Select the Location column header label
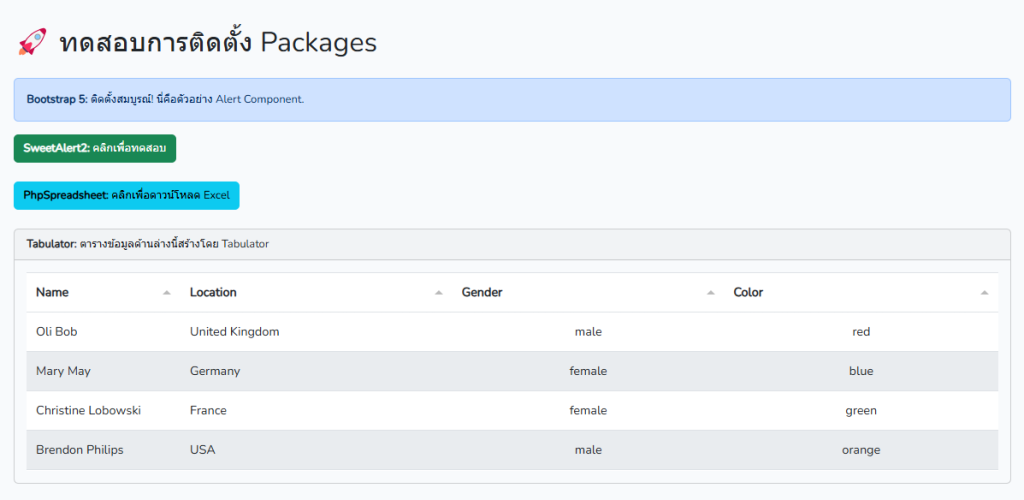1024x500 pixels. pyautogui.click(x=213, y=293)
